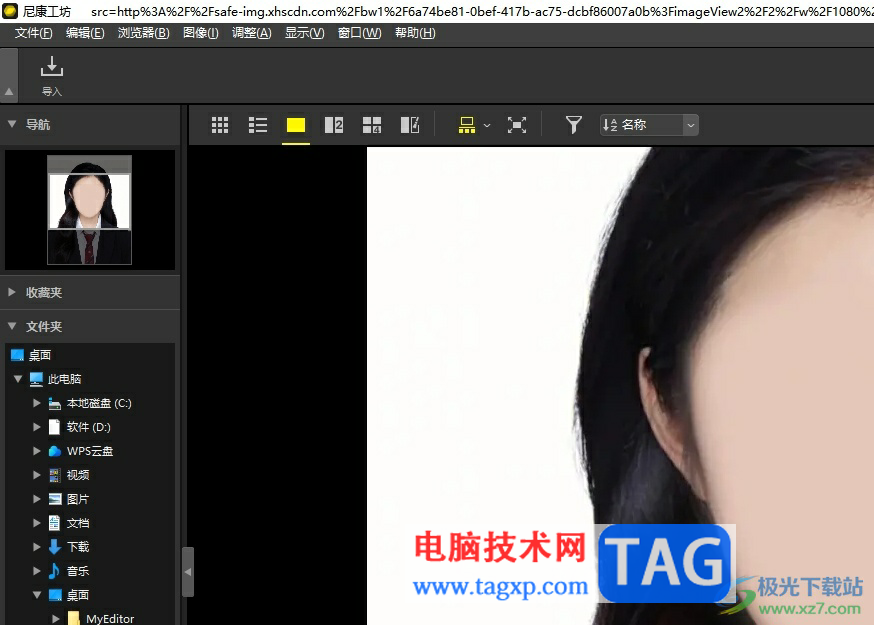
Task: Collapse the 文件夹 folders panel
Action: click(12, 326)
